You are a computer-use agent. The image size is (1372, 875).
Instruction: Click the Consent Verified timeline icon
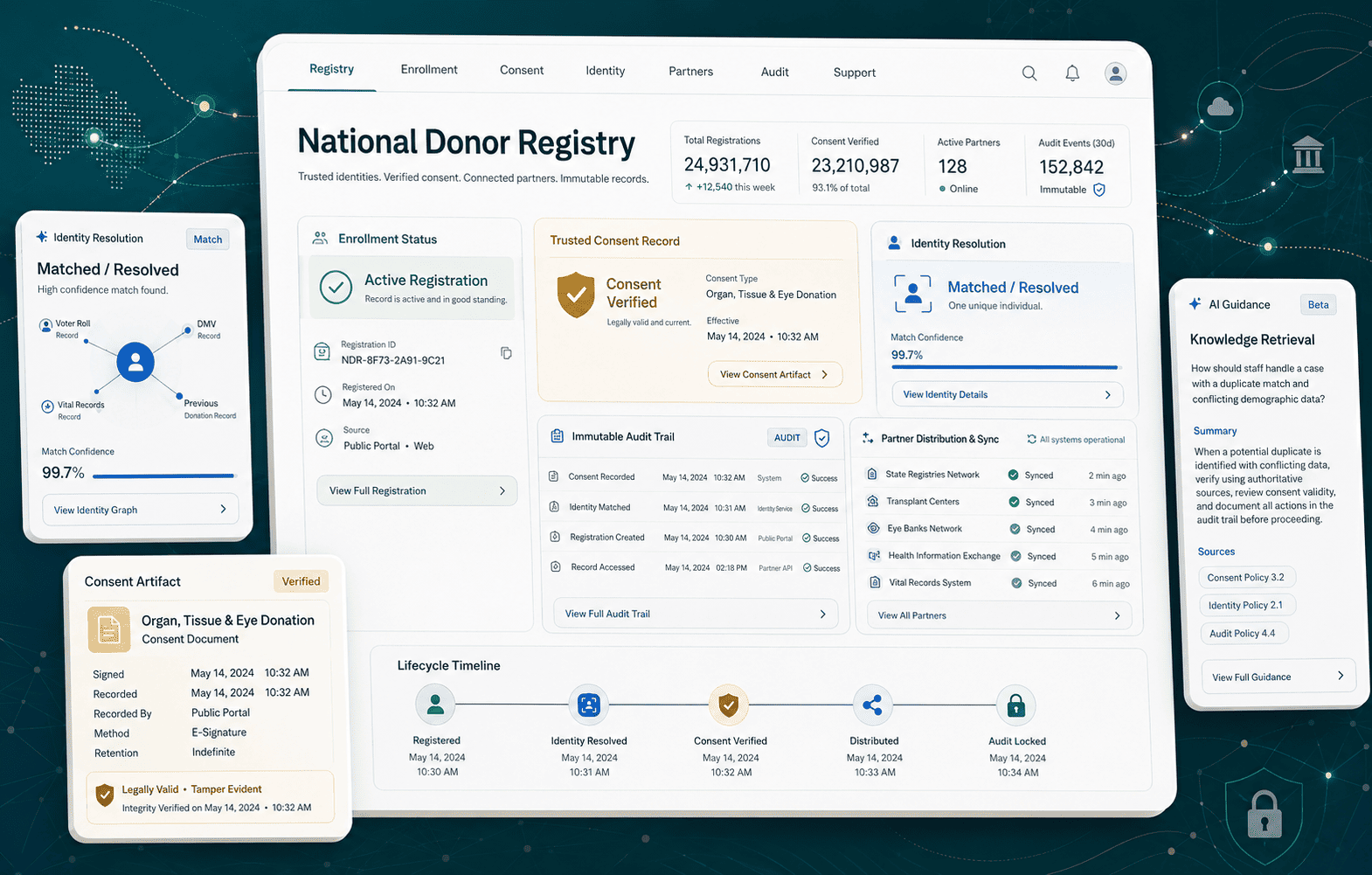[729, 705]
